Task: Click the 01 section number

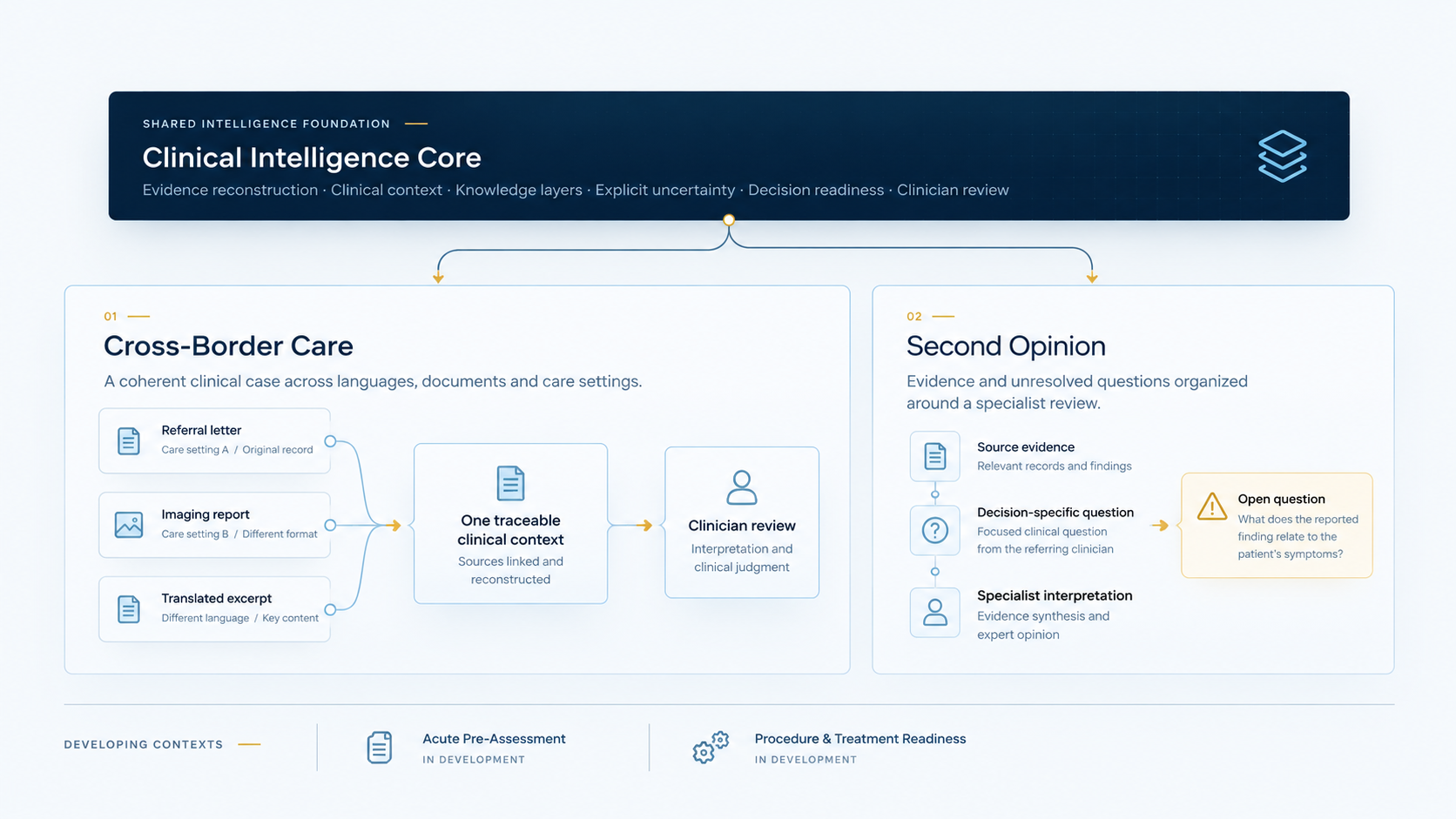Action: pos(111,317)
